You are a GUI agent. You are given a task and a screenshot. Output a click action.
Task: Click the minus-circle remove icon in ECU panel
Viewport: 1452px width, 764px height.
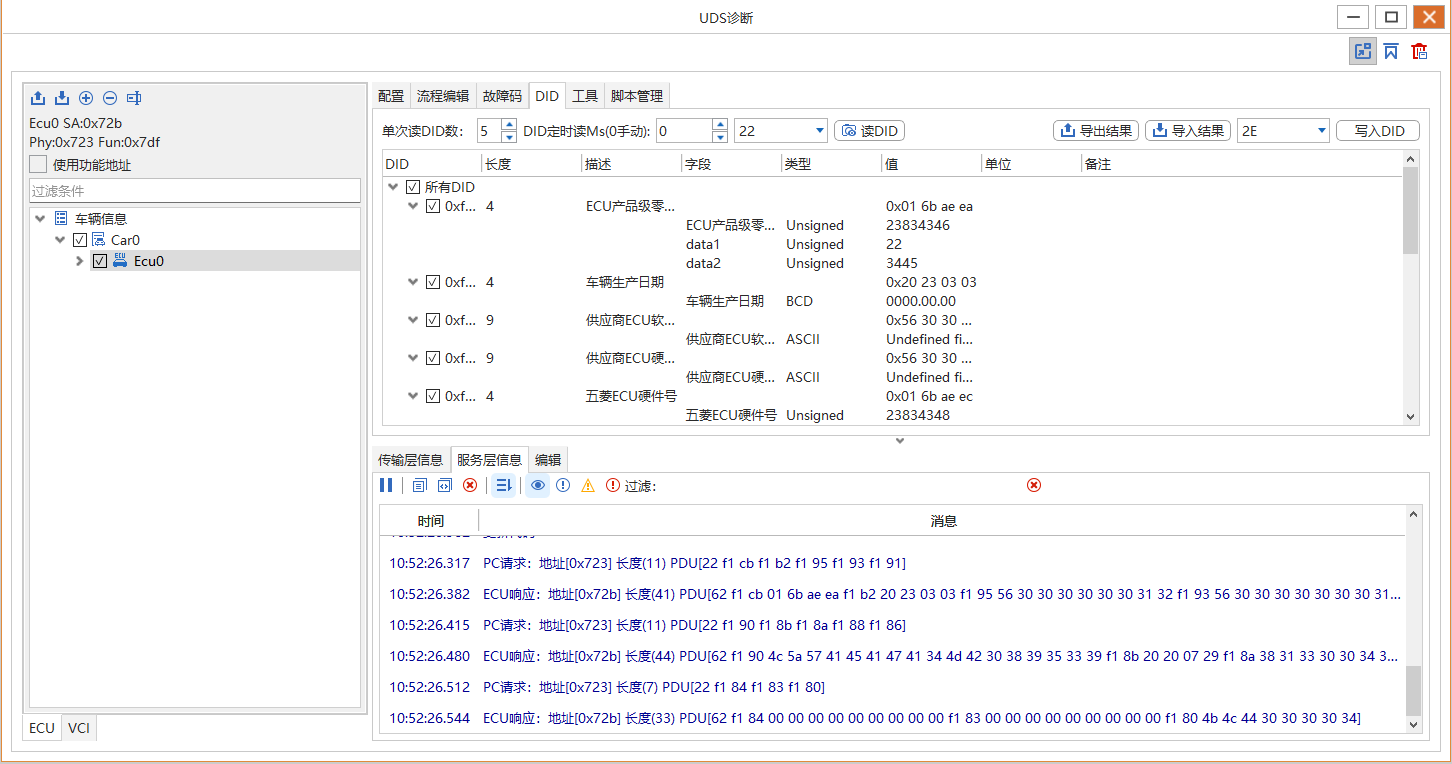(x=110, y=98)
